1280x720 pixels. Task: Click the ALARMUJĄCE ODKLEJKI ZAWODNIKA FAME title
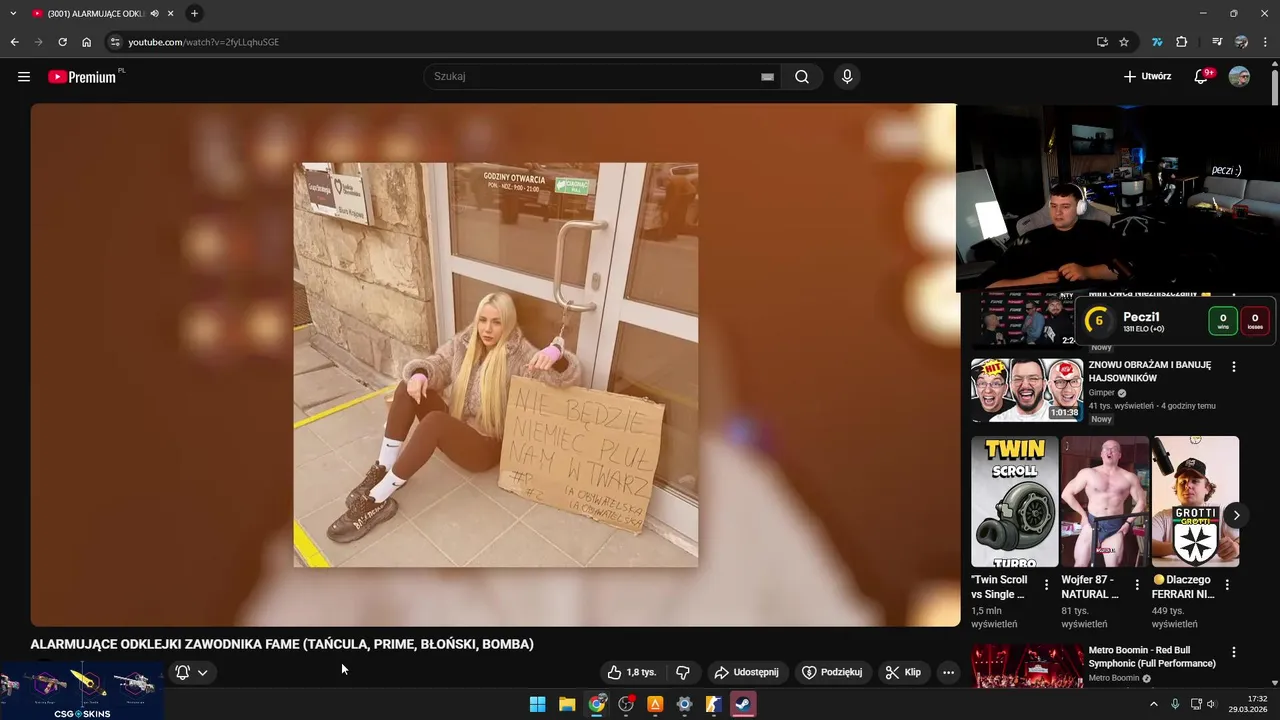tap(282, 644)
